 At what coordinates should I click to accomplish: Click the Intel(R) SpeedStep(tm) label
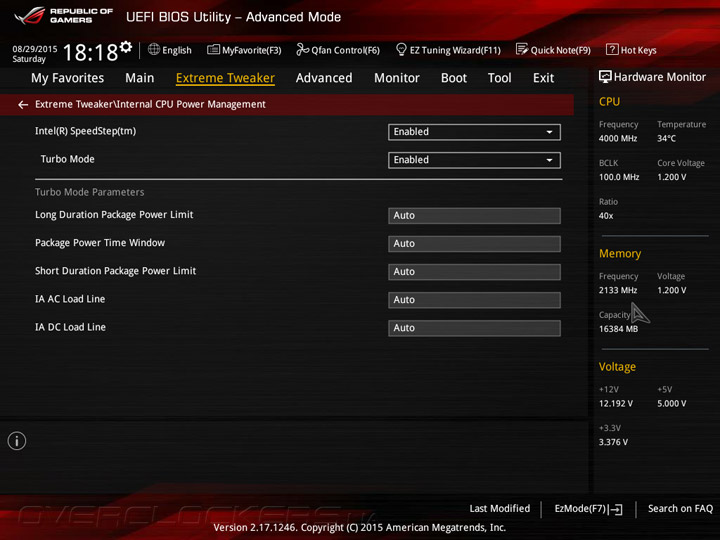pos(85,131)
